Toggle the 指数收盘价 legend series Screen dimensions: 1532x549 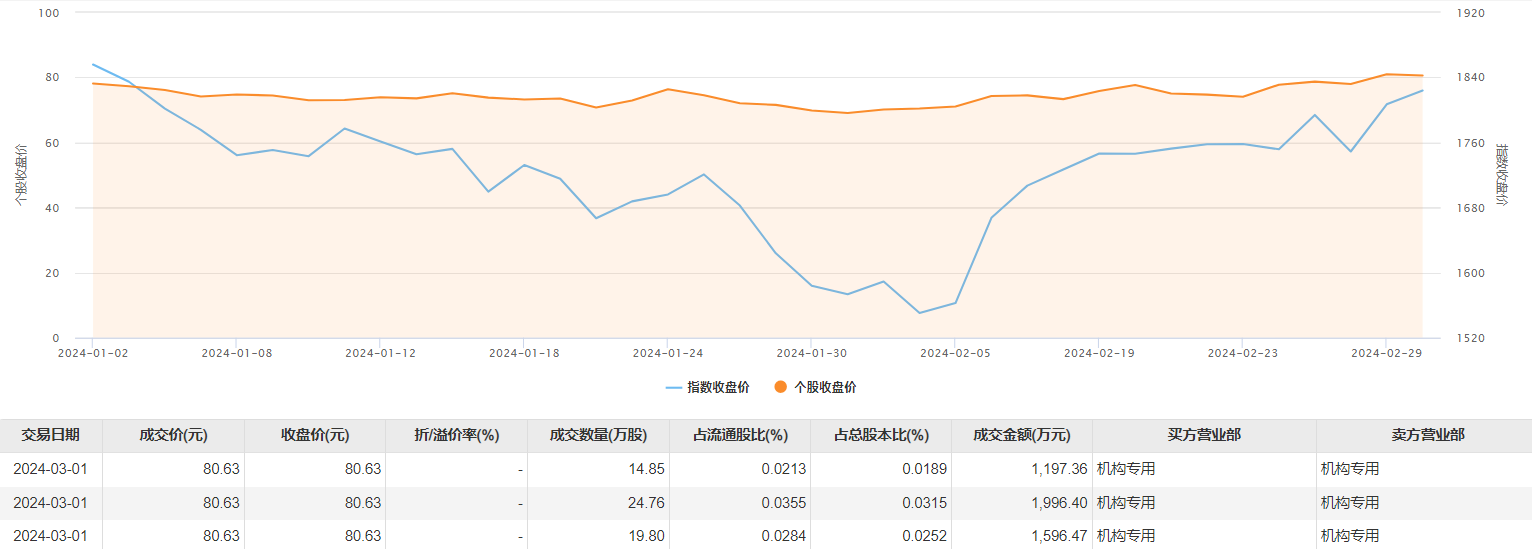(707, 387)
